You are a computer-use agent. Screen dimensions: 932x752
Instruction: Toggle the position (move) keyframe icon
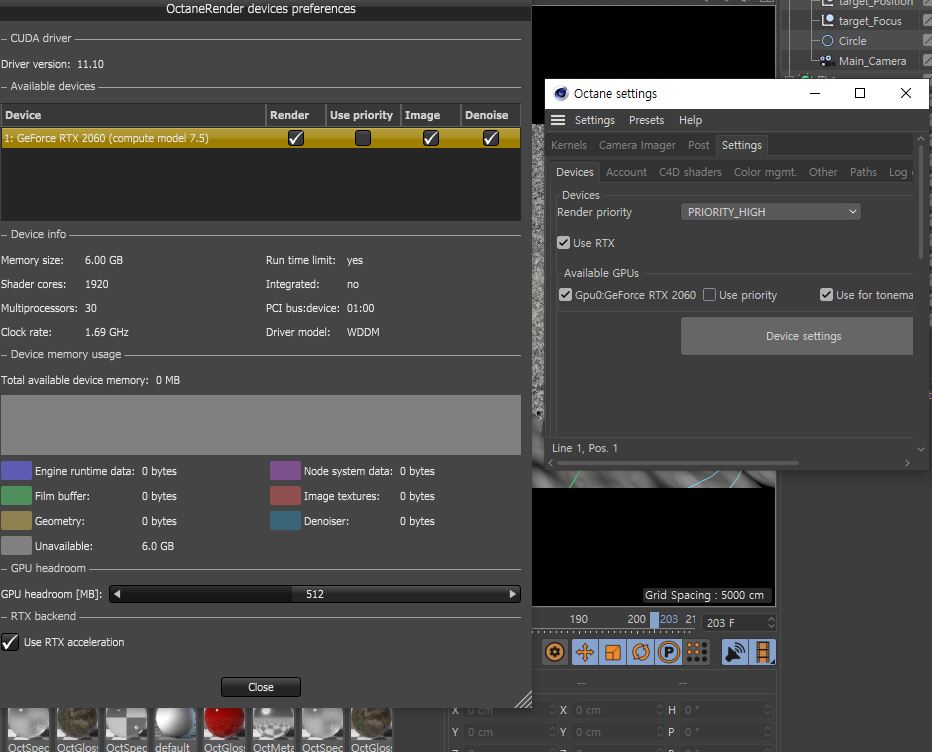pyautogui.click(x=585, y=652)
